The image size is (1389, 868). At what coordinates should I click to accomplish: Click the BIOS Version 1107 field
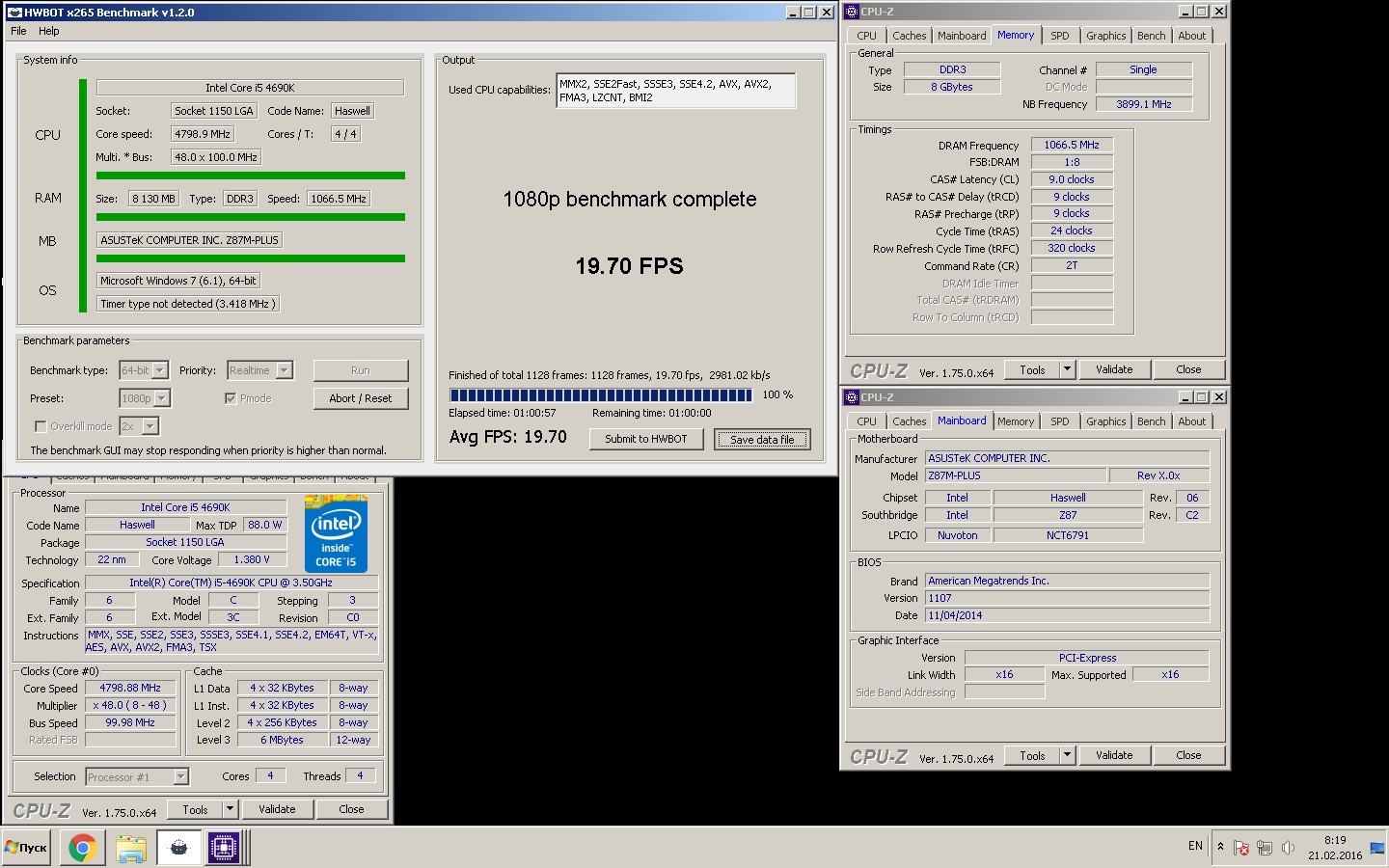pyautogui.click(x=1068, y=598)
